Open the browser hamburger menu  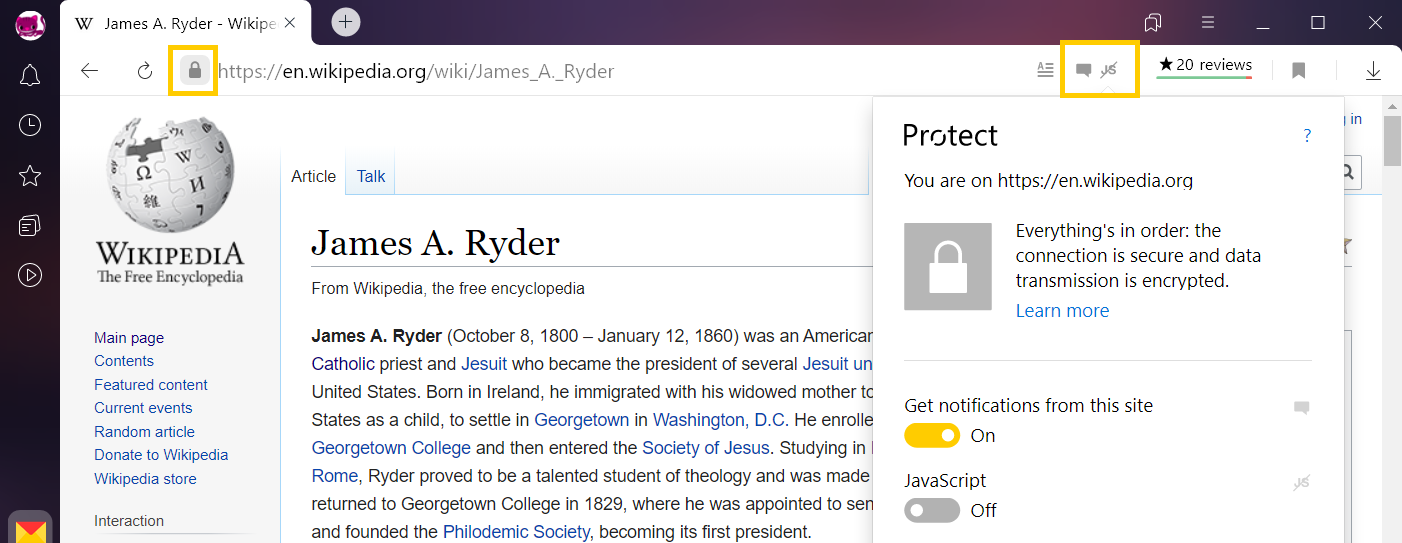pyautogui.click(x=1208, y=22)
